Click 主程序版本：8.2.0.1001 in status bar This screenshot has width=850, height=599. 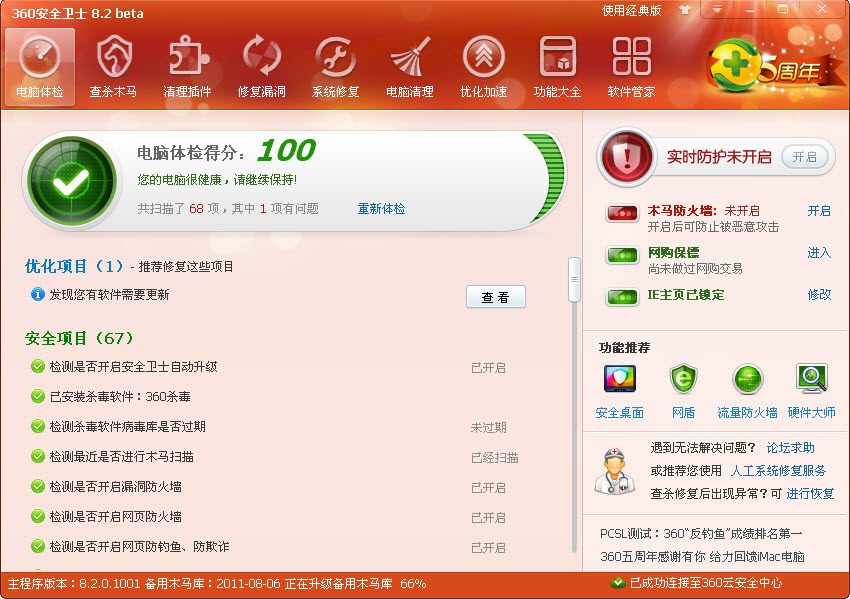pos(74,584)
